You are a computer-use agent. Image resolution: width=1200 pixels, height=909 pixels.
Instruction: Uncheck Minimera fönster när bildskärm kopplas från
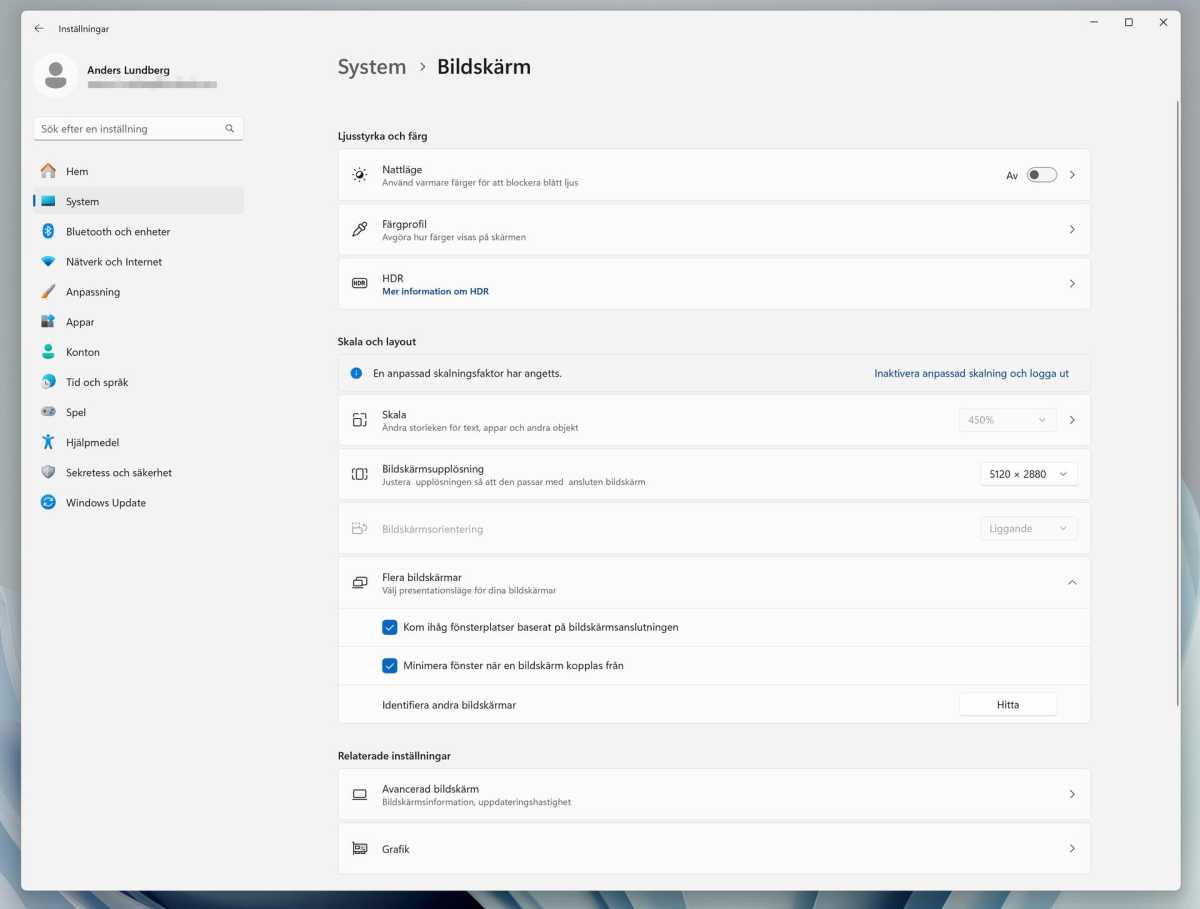390,666
